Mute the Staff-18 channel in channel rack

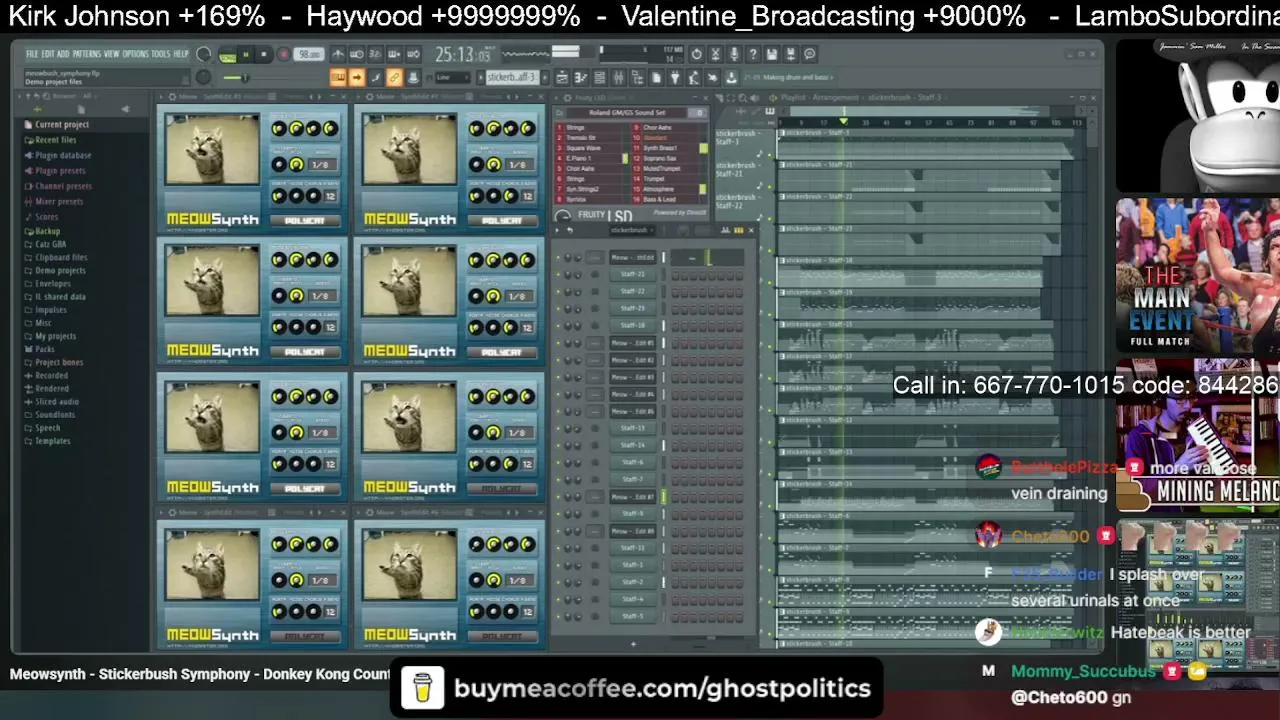(x=560, y=325)
